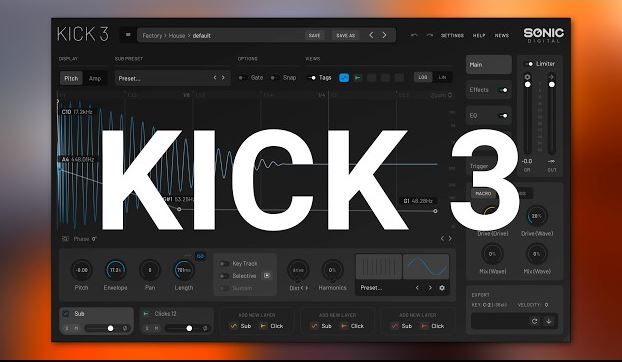Click the export download arrow icon
Image resolution: width=622 pixels, height=362 pixels.
[x=549, y=321]
